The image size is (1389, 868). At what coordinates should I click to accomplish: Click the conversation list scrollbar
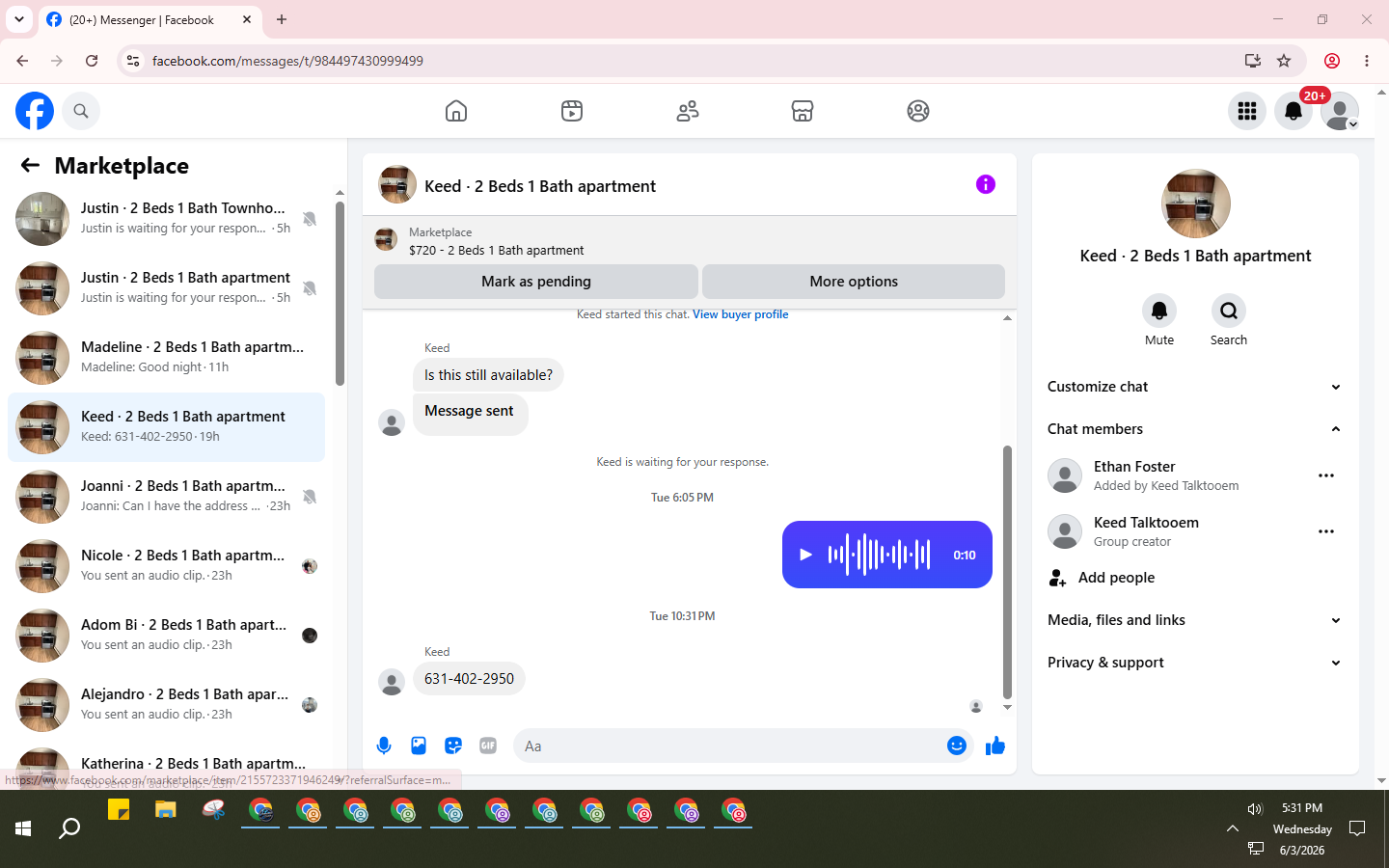click(x=340, y=294)
